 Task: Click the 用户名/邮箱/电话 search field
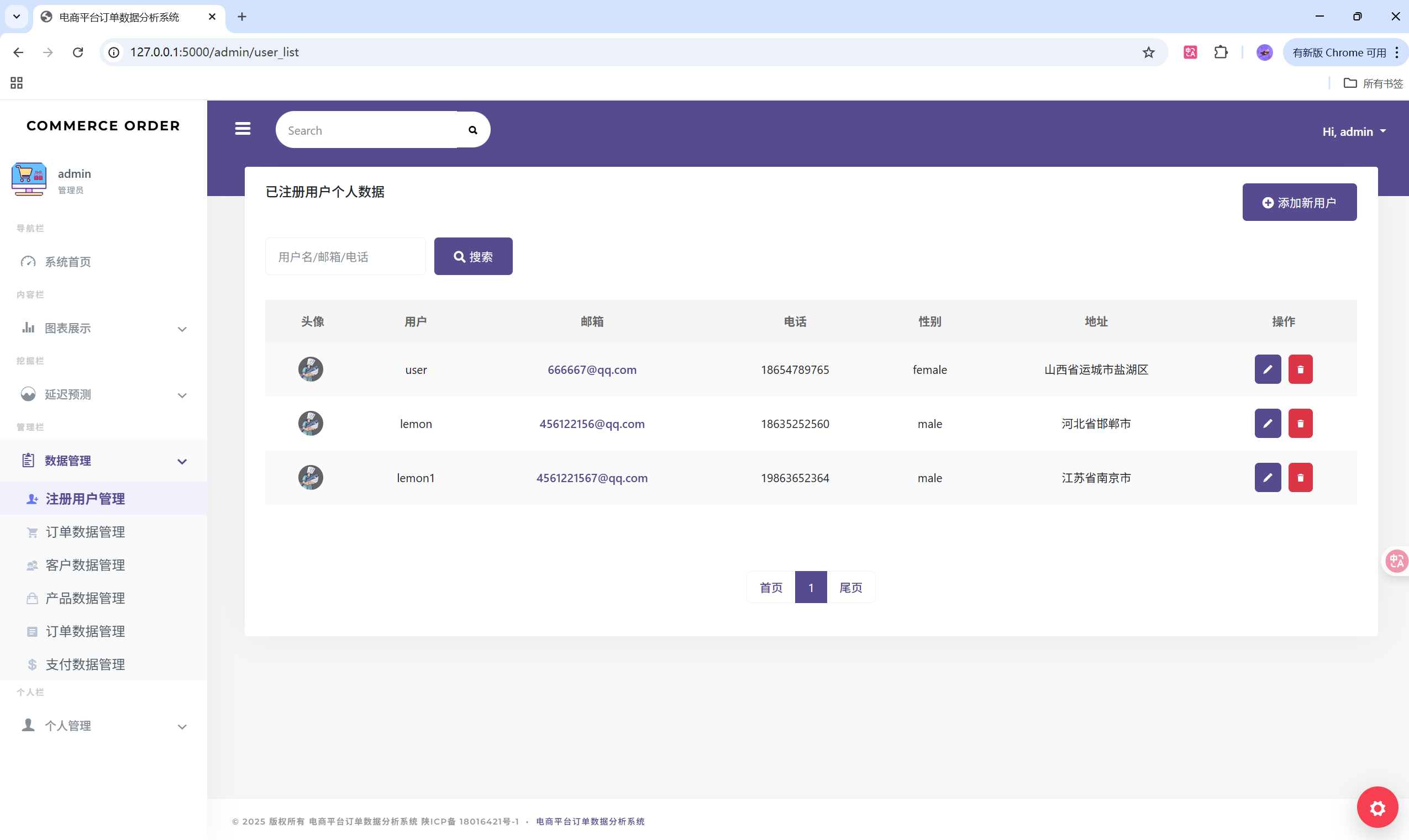[345, 256]
